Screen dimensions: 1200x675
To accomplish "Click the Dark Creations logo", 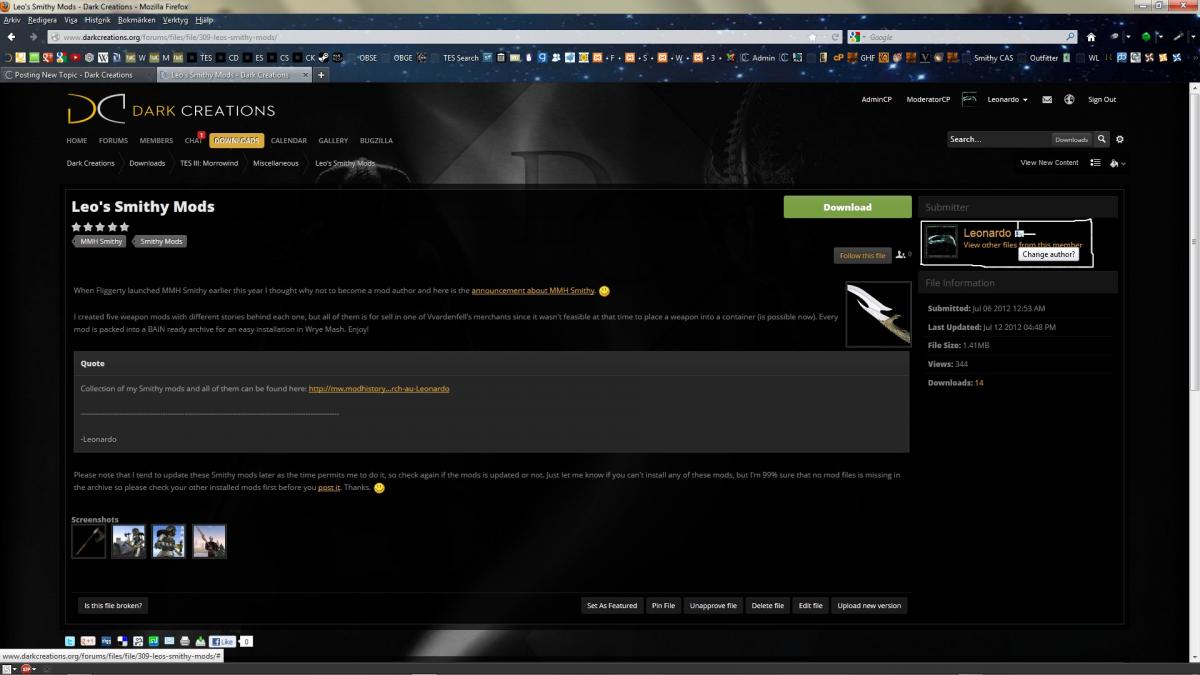I will coord(171,108).
